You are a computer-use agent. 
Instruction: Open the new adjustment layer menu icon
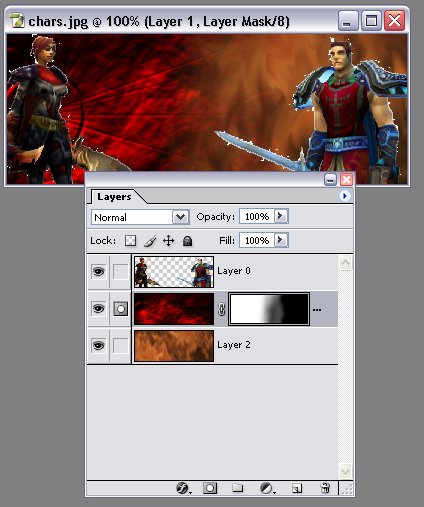point(267,488)
